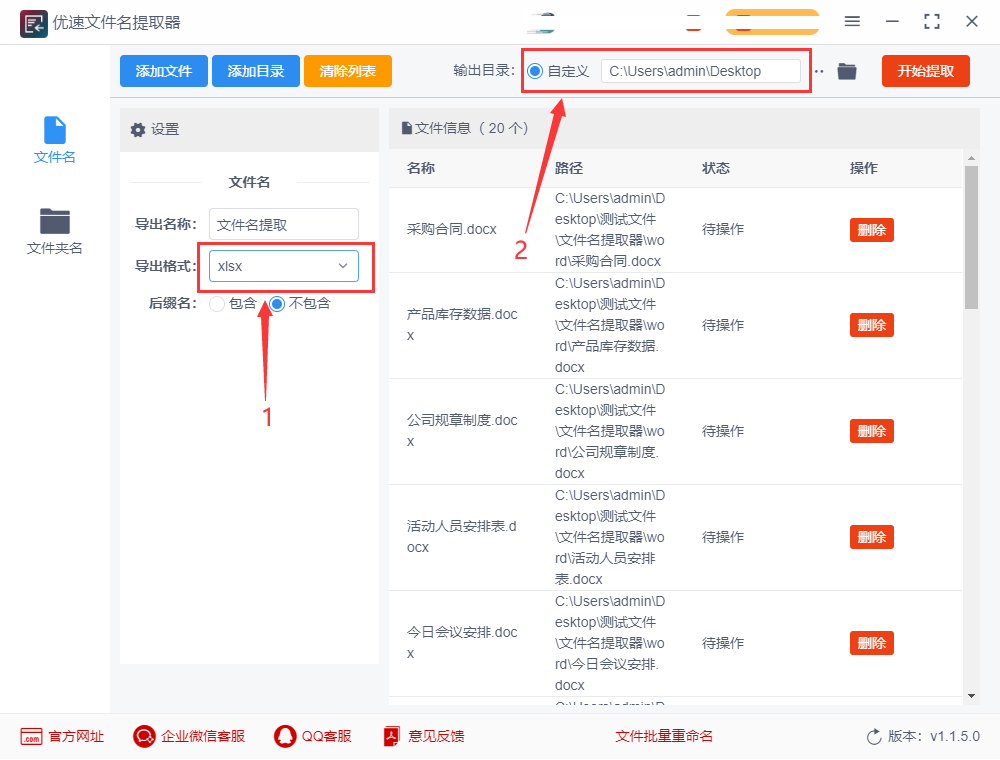Select file name 活动人员安排表.docx
Viewport: 1000px width, 760px height.
click(462, 536)
